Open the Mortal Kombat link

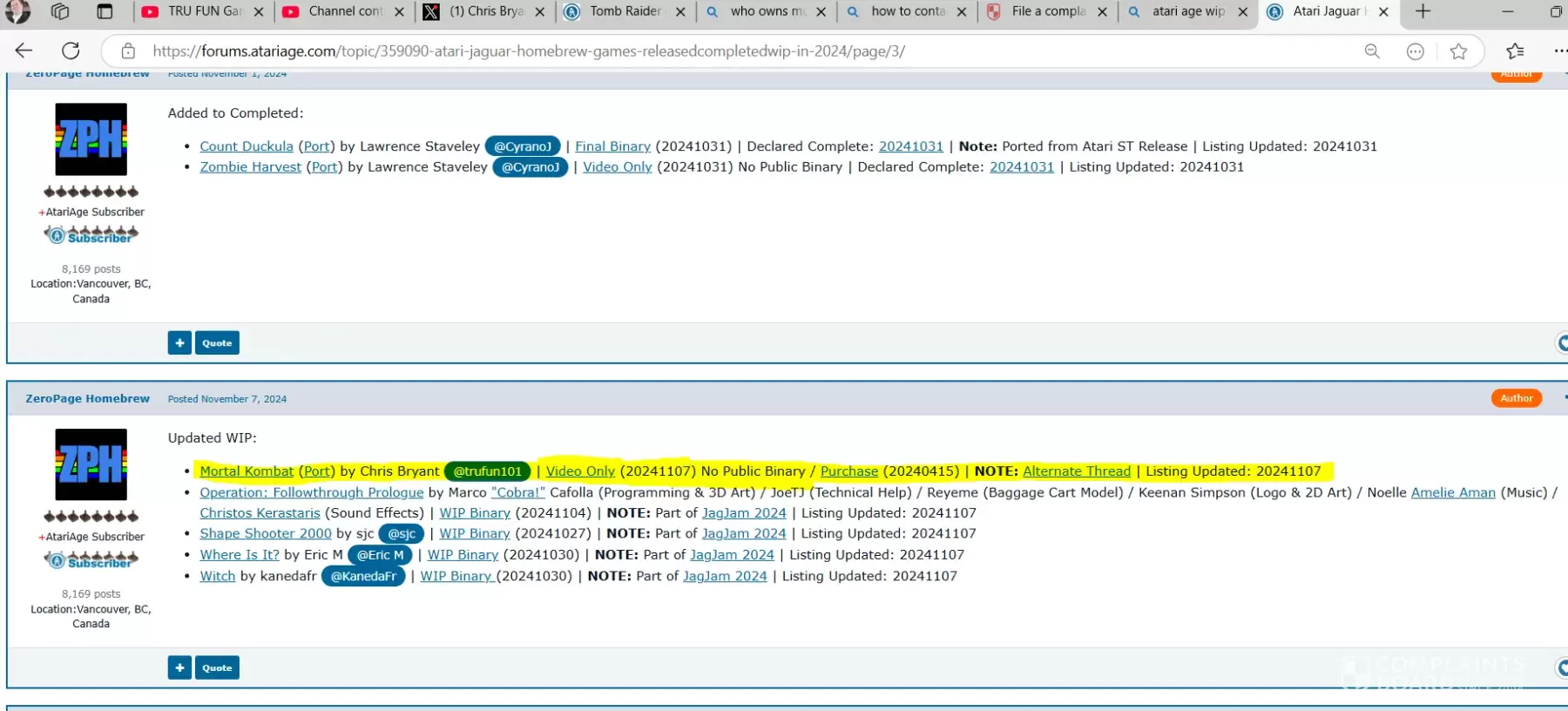click(247, 471)
